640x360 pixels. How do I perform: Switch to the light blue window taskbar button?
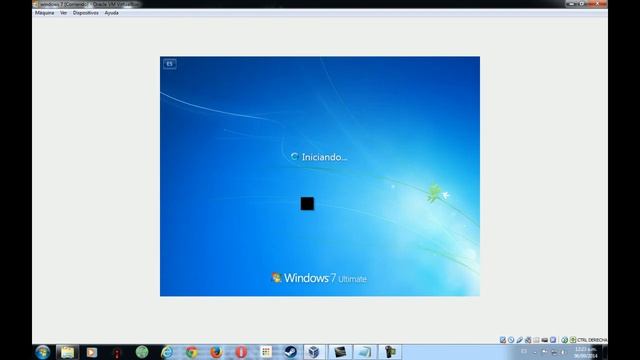point(364,352)
